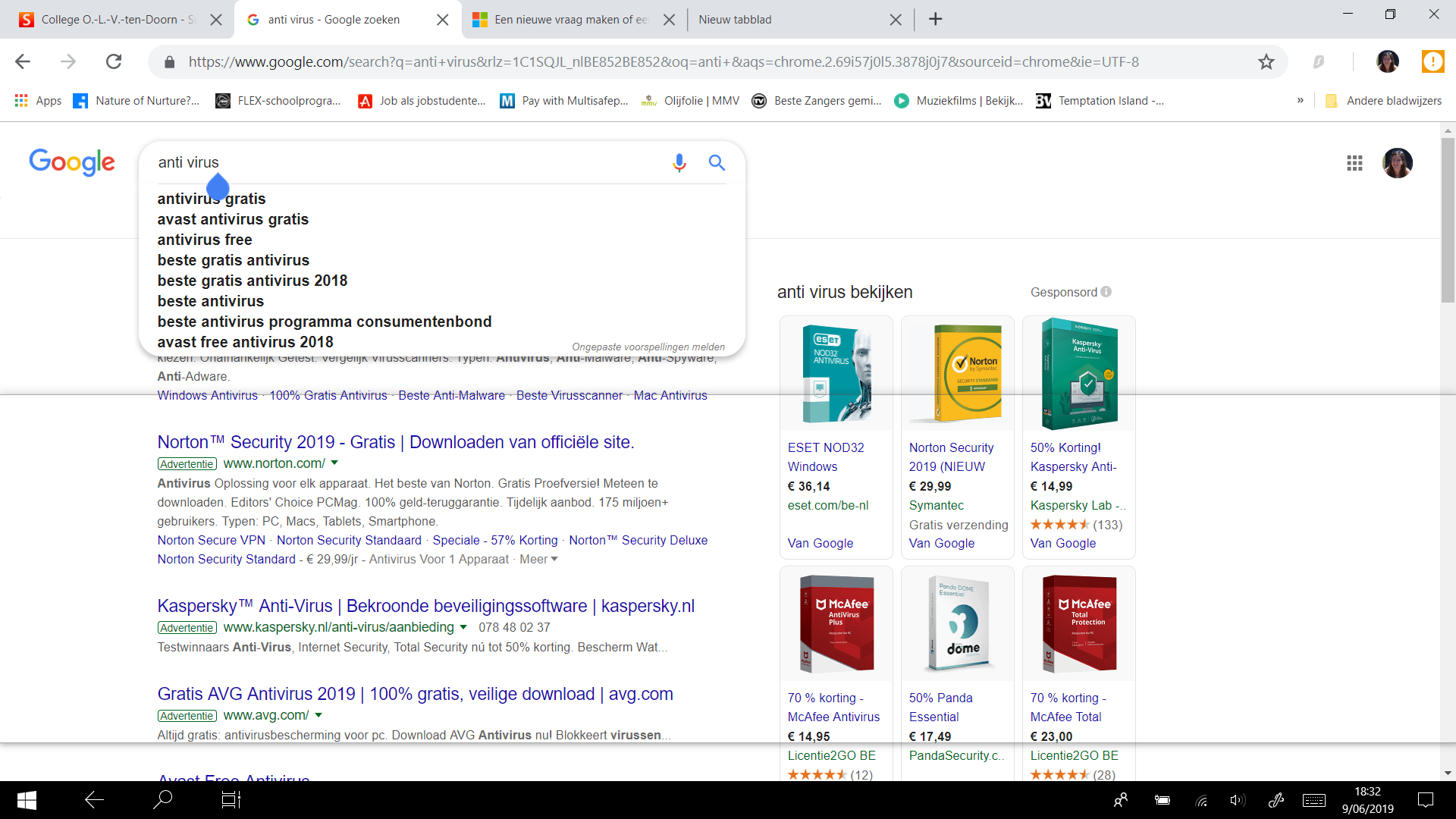
Task: Click the browser forward arrow
Action: (68, 62)
